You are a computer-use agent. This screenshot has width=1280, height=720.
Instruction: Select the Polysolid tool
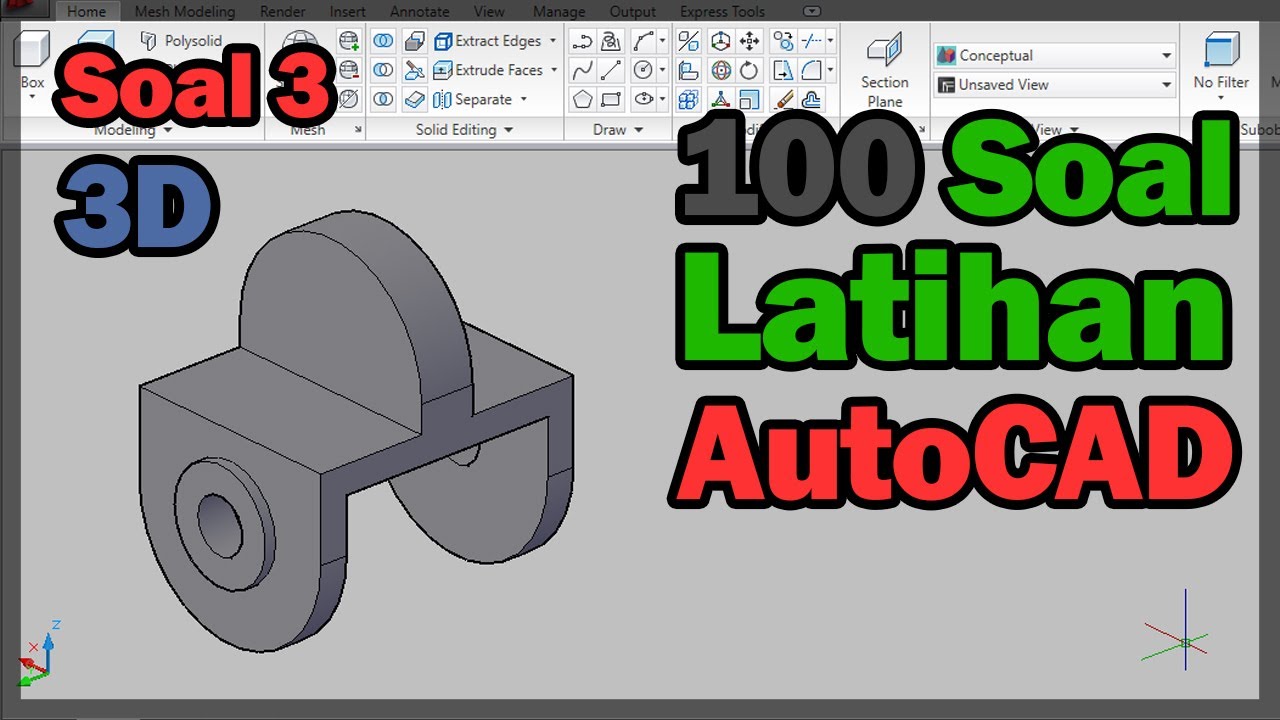[182, 41]
